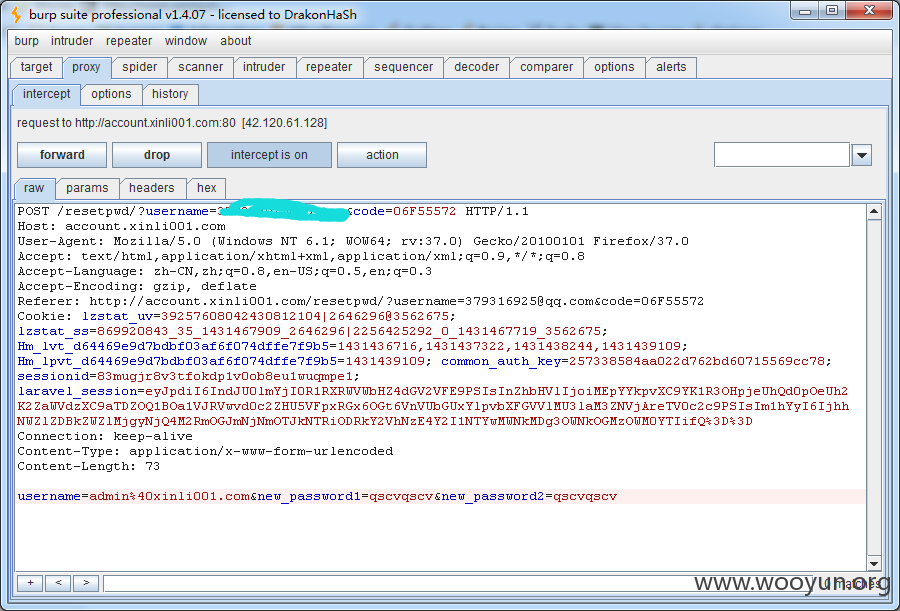
Task: Open the repeater menu in menu bar
Action: coord(129,41)
